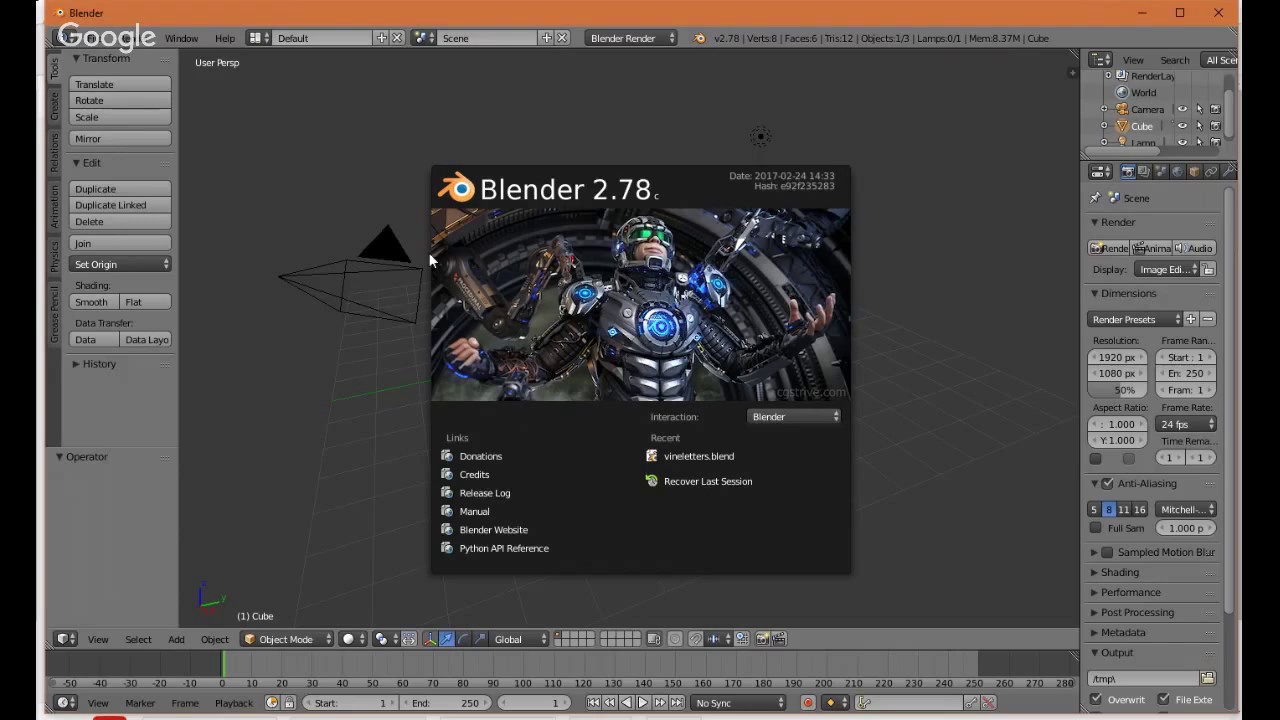
Task: Click the output folder browse icon
Action: pyautogui.click(x=1207, y=679)
